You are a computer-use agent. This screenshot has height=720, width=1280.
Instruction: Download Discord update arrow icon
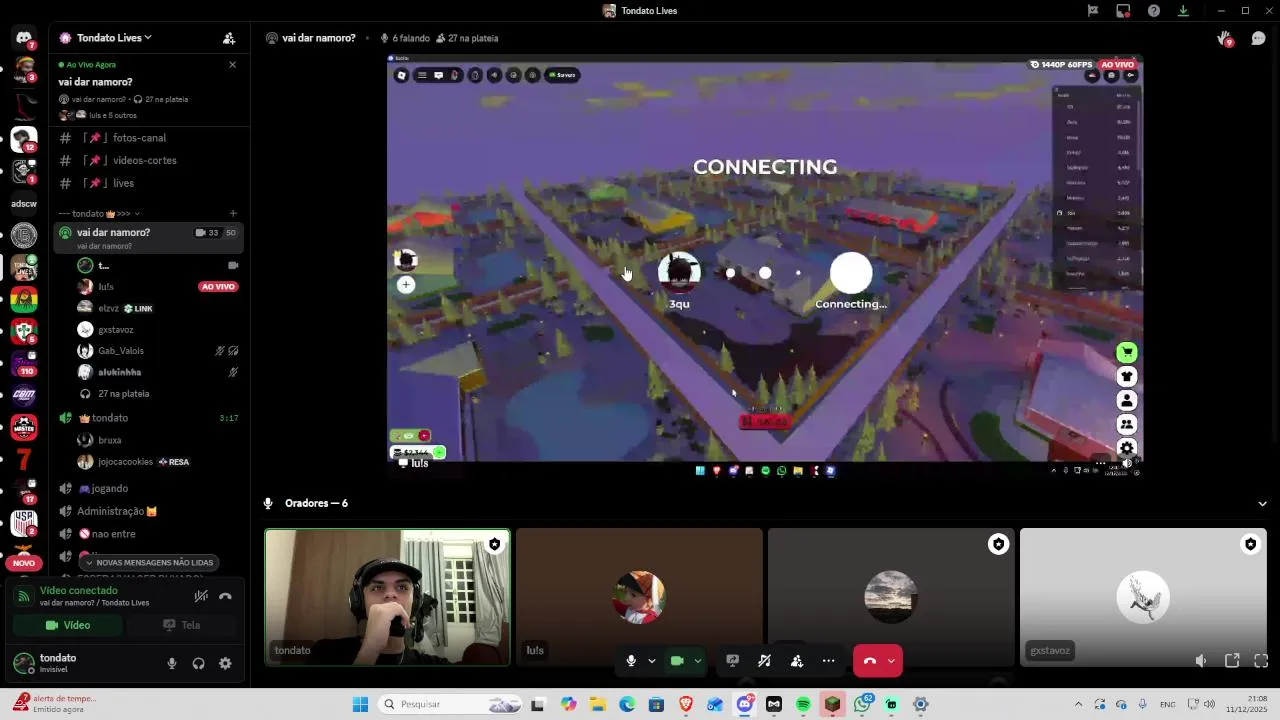point(1183,11)
